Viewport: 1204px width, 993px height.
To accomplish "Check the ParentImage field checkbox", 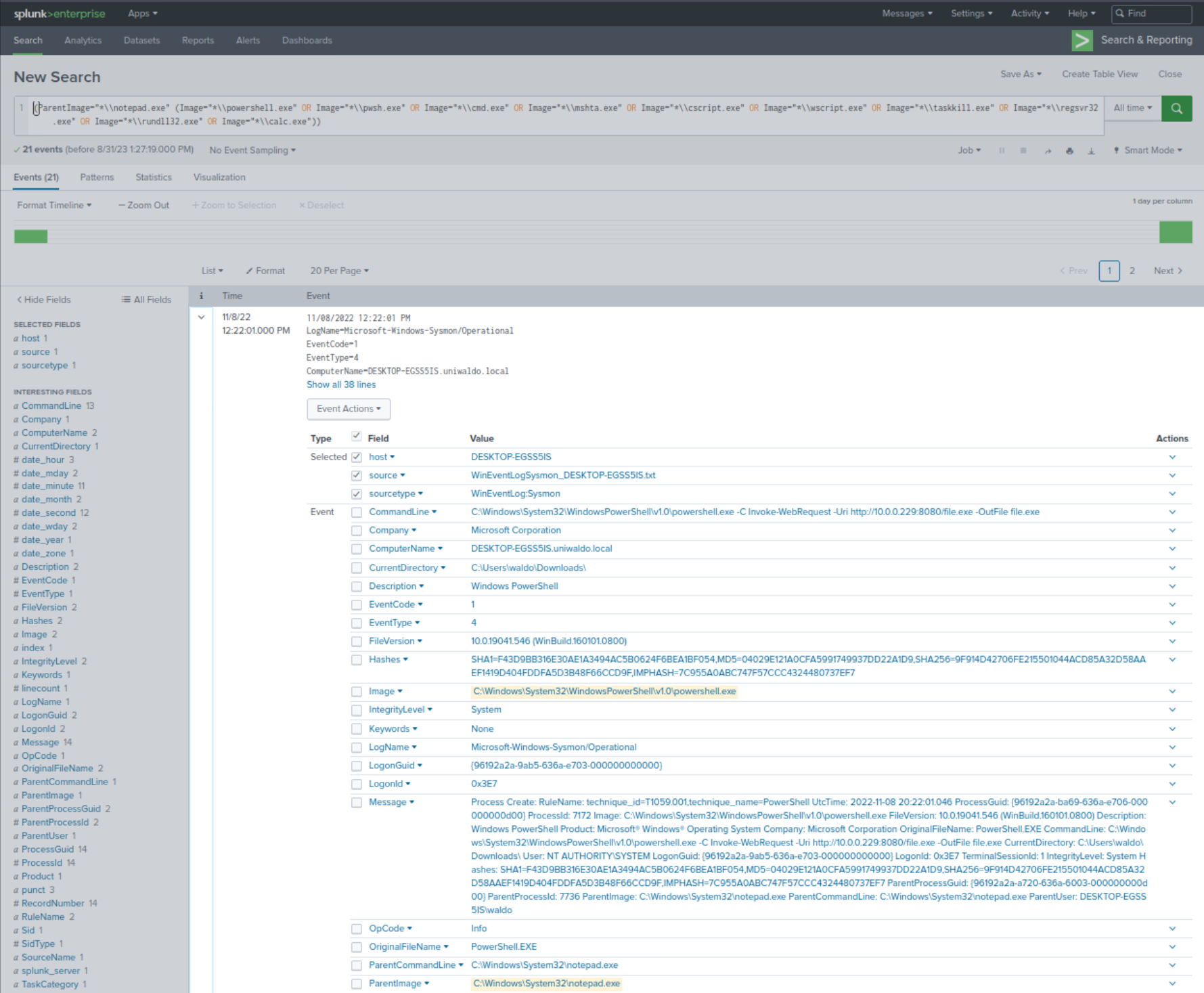I will tap(356, 984).
